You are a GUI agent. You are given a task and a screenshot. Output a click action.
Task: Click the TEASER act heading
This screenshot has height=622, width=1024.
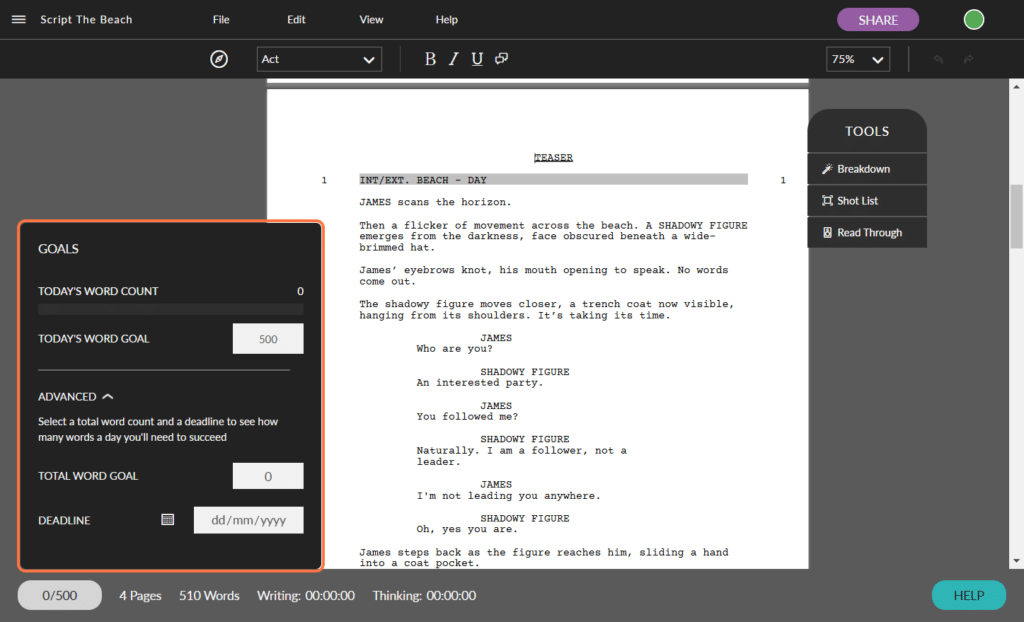click(553, 157)
